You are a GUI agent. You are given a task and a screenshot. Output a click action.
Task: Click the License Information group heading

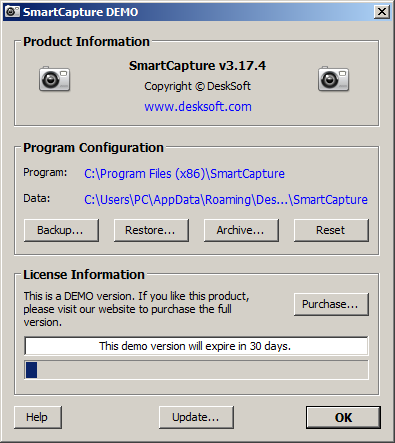(x=84, y=275)
